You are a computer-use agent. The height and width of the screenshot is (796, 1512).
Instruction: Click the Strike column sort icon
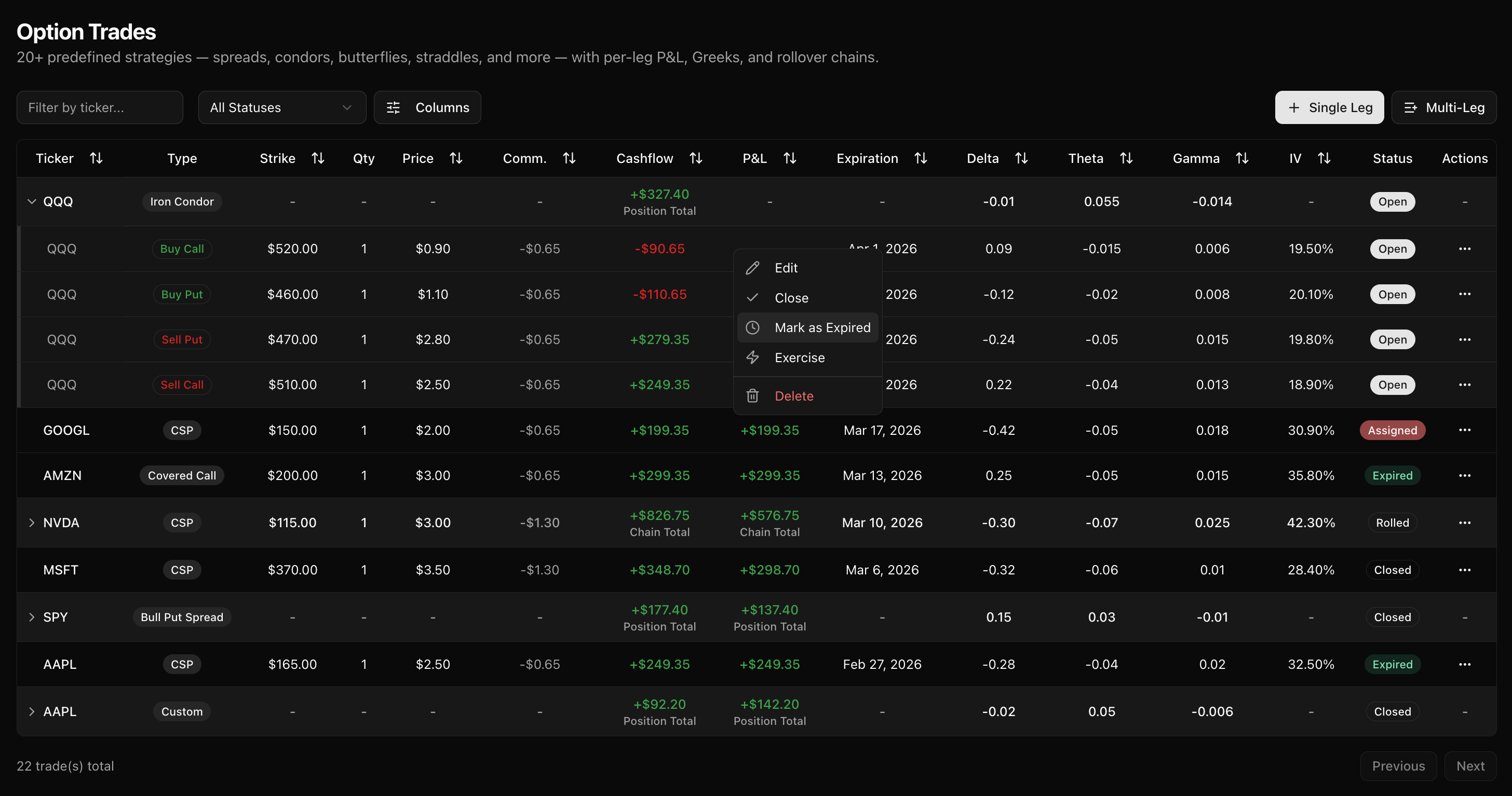[x=318, y=158]
